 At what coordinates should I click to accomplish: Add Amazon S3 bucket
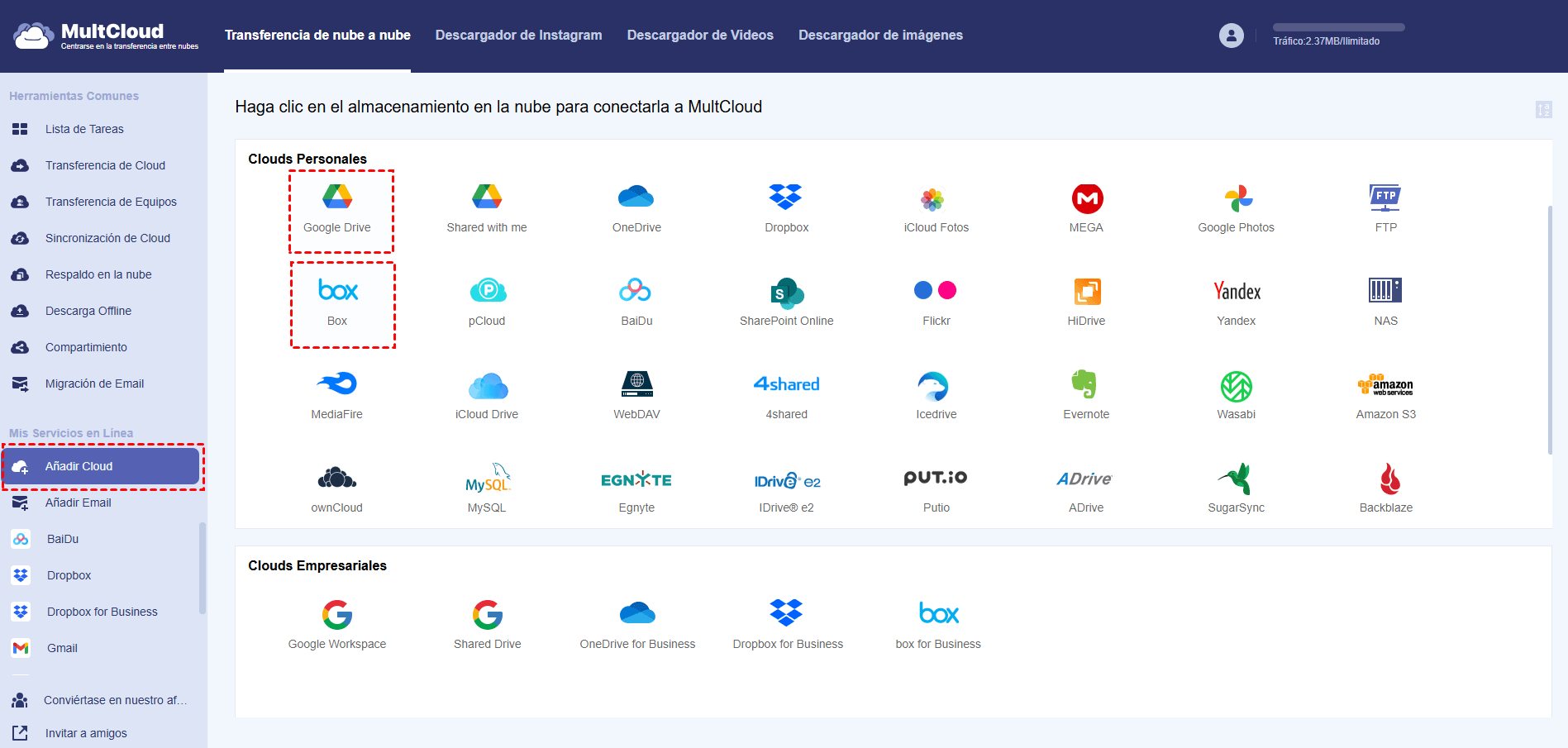pos(1386,396)
